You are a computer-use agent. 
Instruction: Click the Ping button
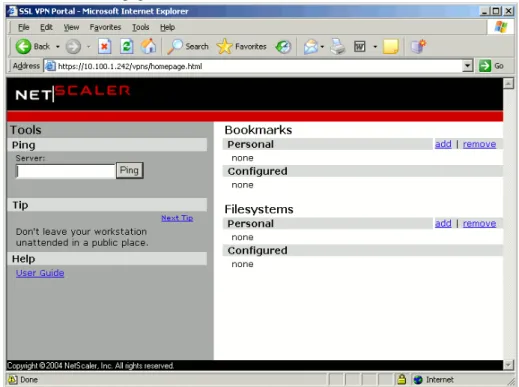(129, 170)
